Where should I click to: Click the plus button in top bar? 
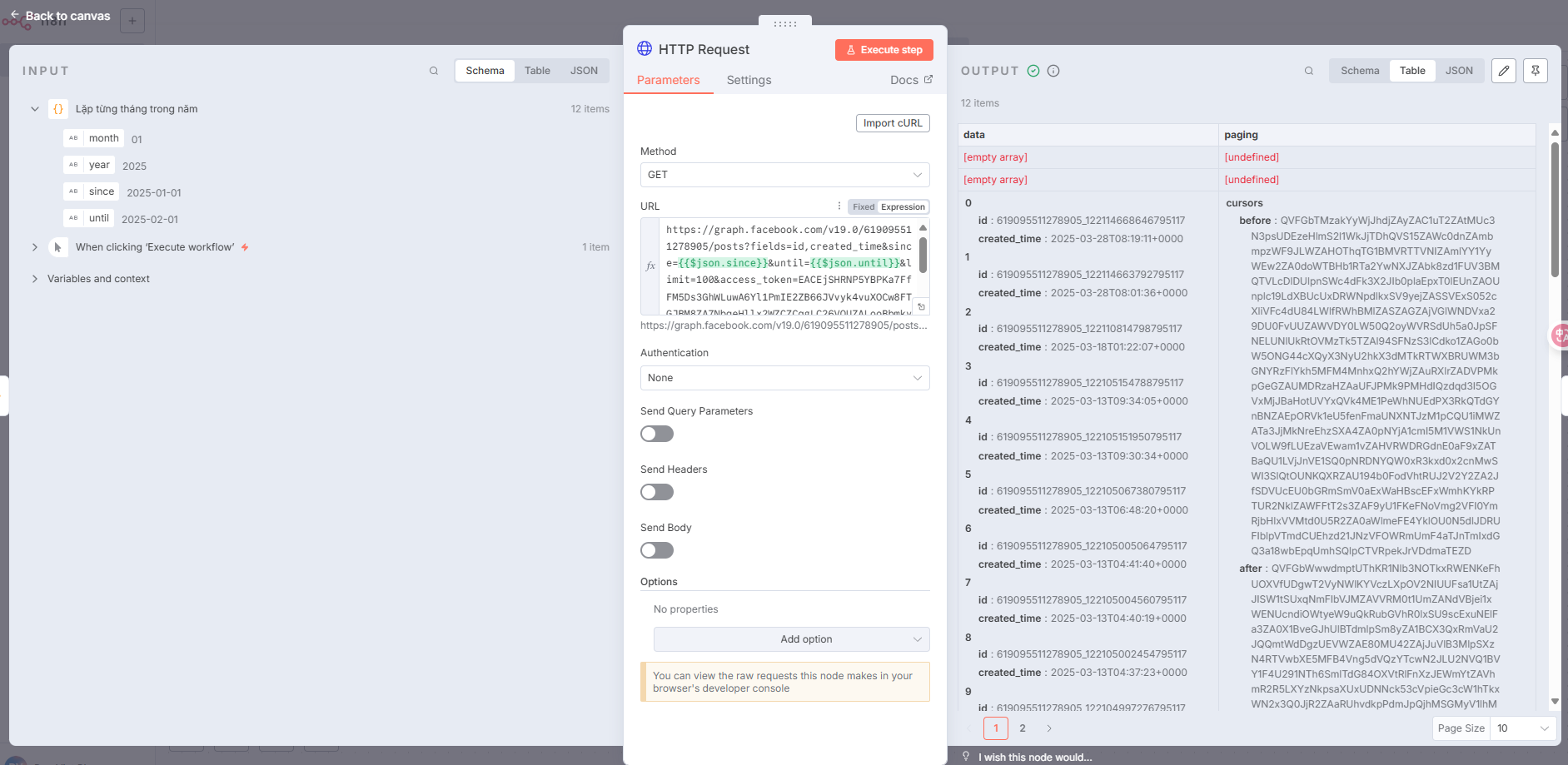(132, 21)
